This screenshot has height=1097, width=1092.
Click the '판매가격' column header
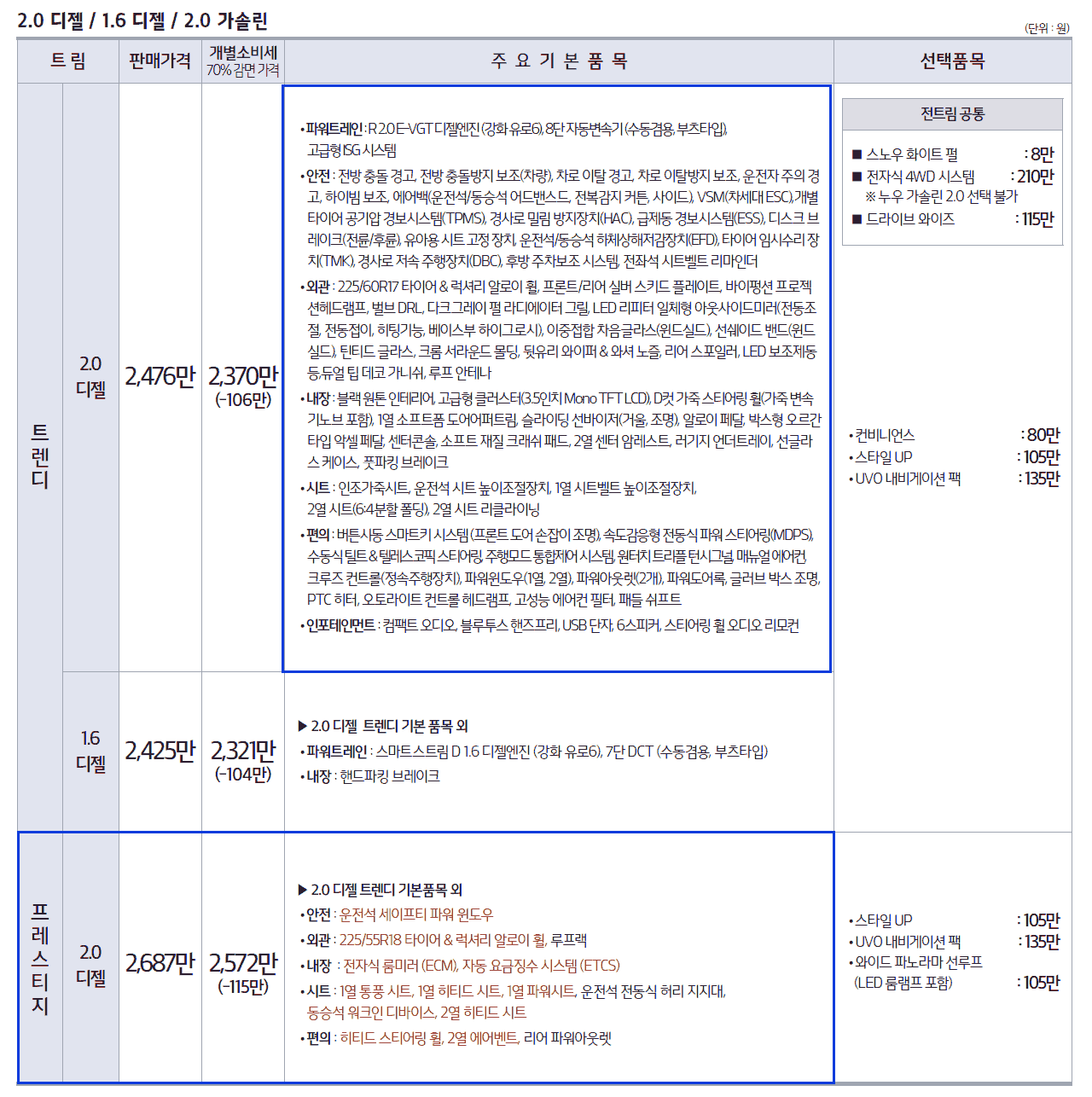160,61
